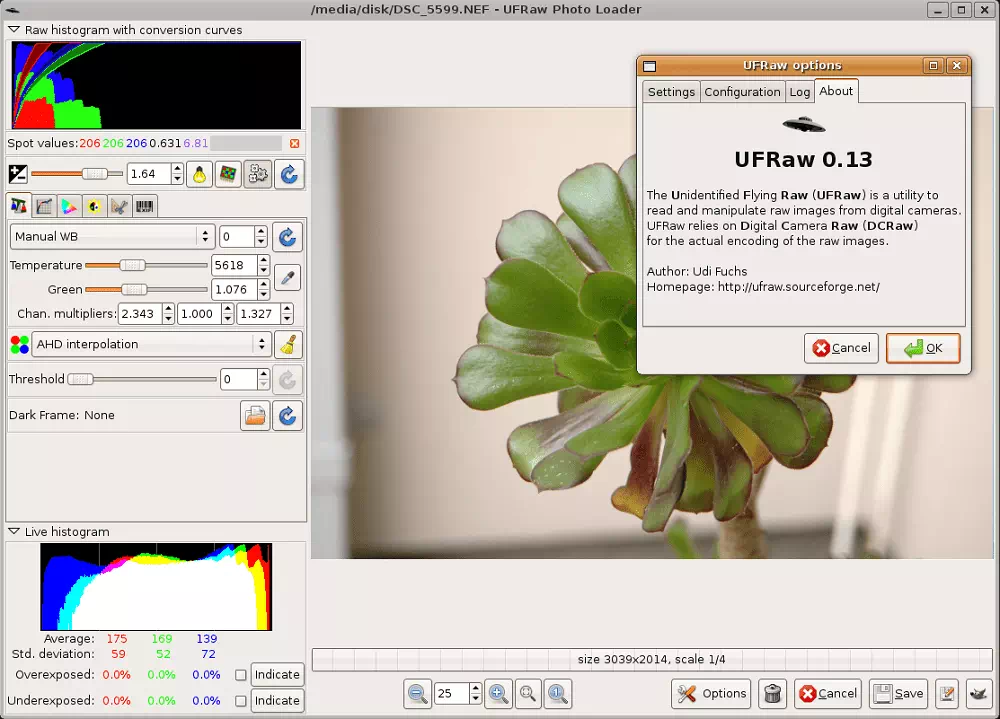The width and height of the screenshot is (1000, 719).
Task: Open the EXIF barcode tab
Action: [x=145, y=206]
